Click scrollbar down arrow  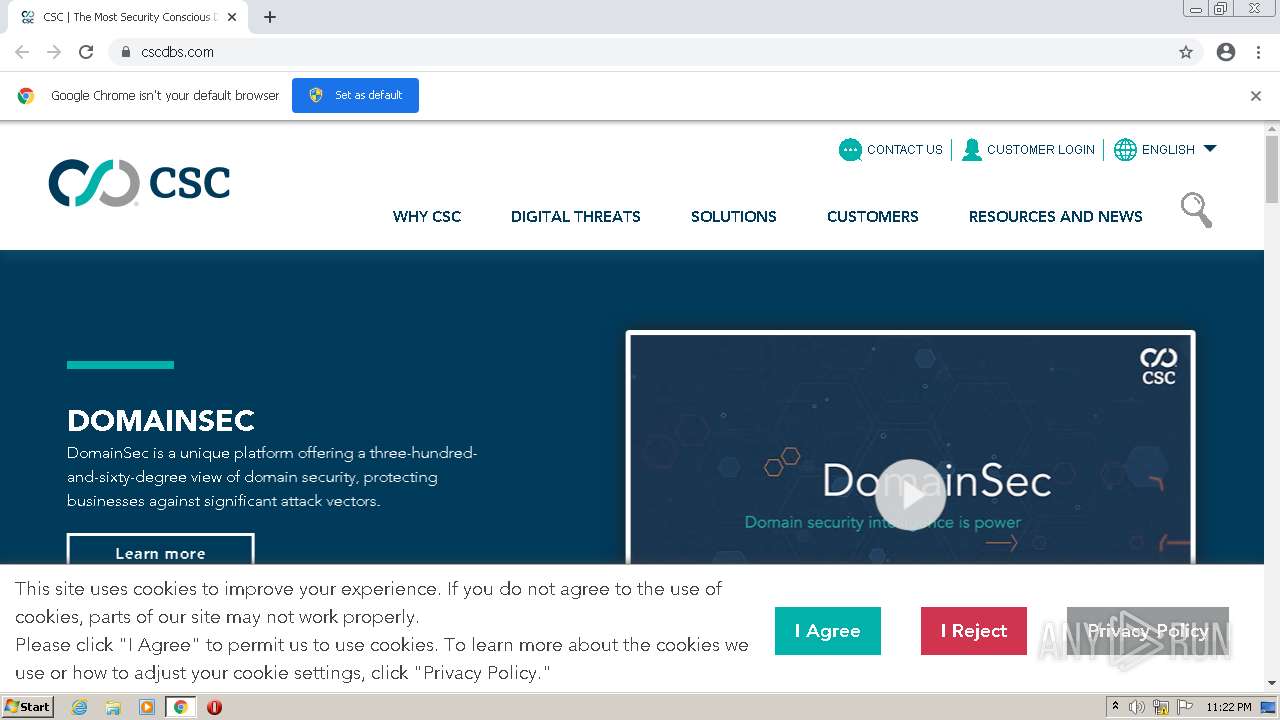(1272, 683)
